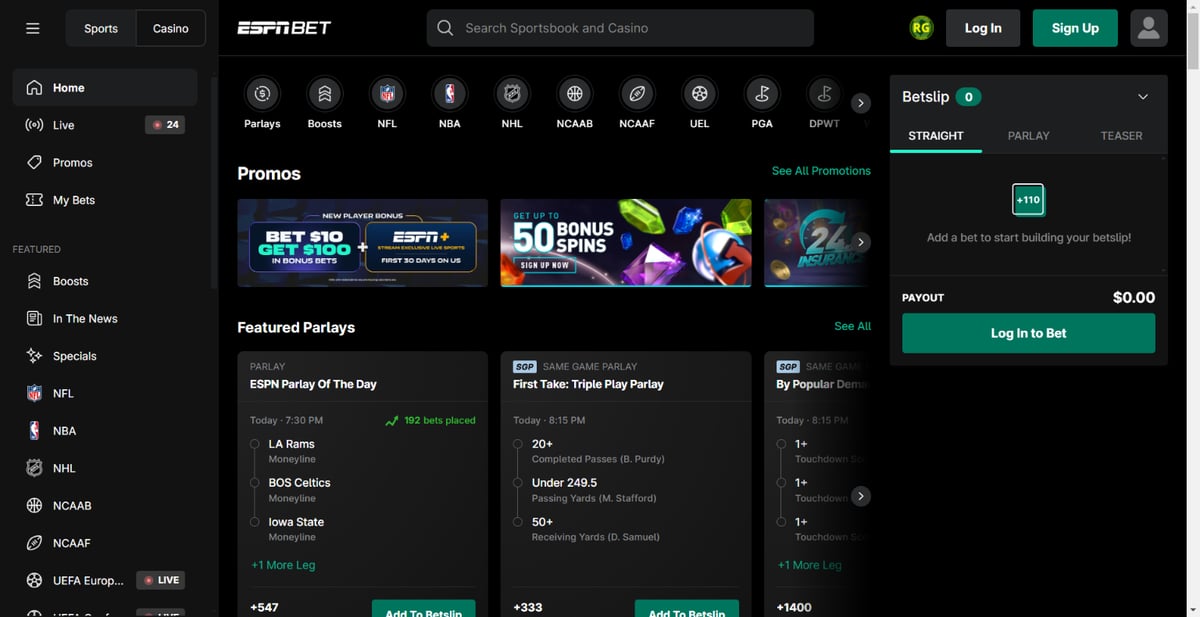Select the NCAAF football icon in top row
This screenshot has height=617, width=1200.
click(637, 94)
